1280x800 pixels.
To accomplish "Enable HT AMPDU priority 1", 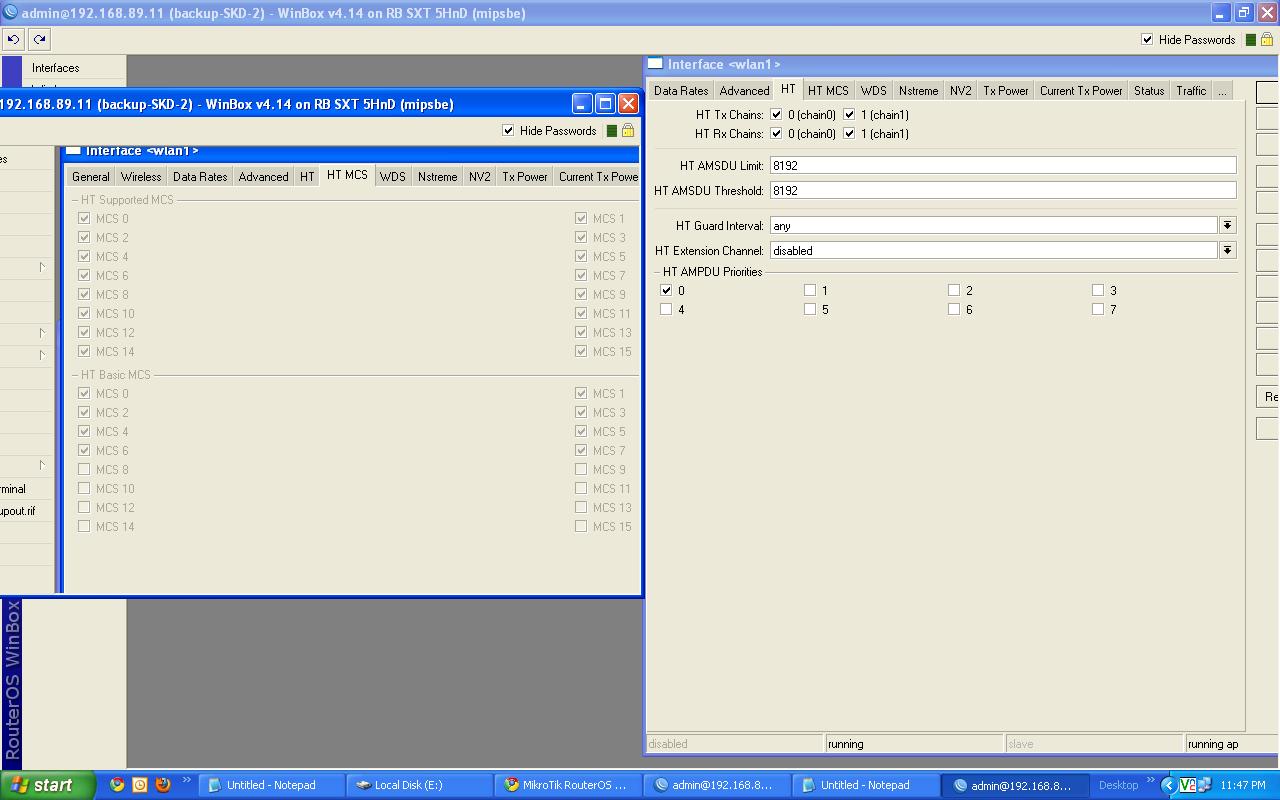I will tap(810, 291).
